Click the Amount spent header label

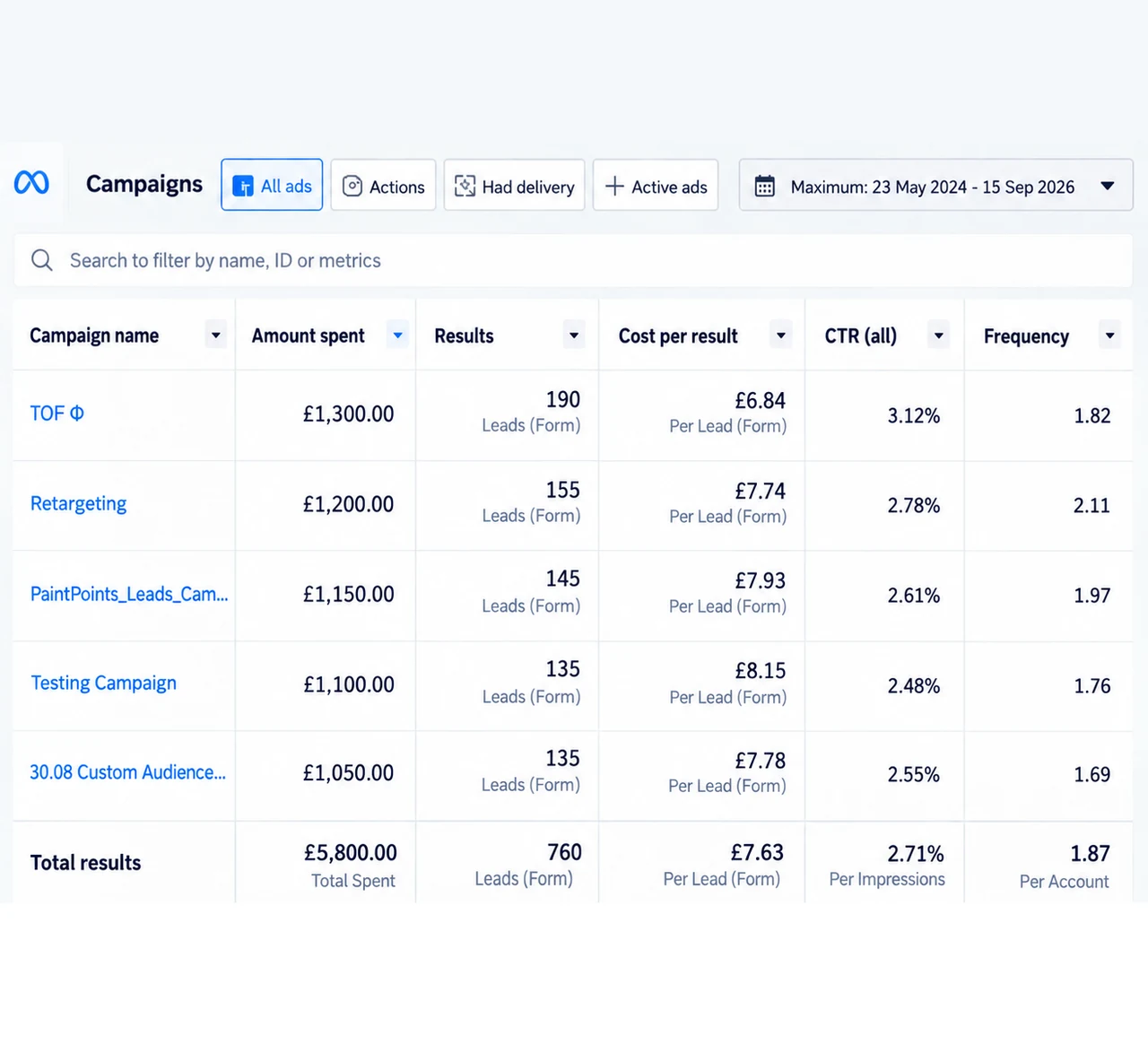308,335
